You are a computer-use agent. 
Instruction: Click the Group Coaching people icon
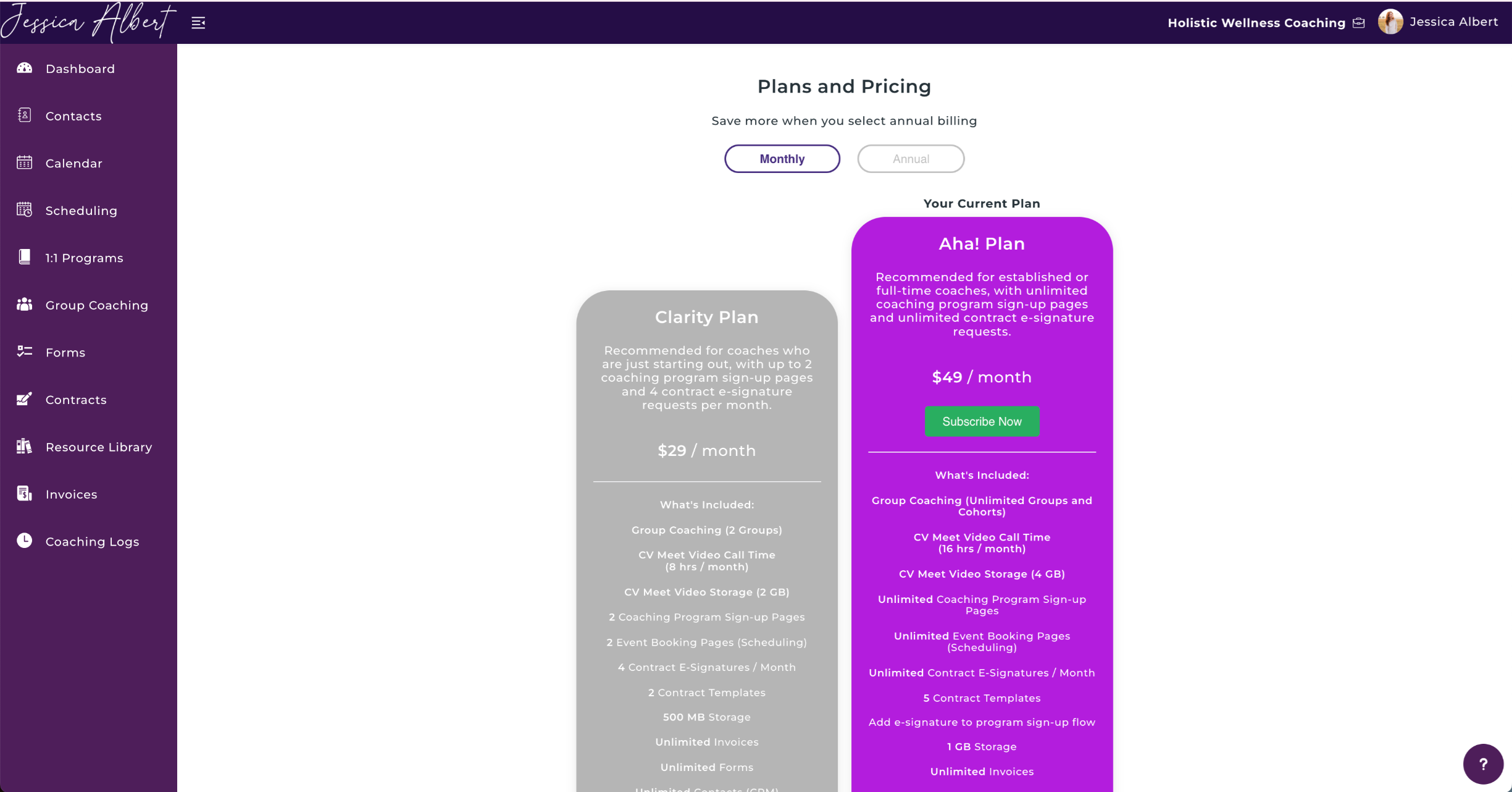click(24, 304)
